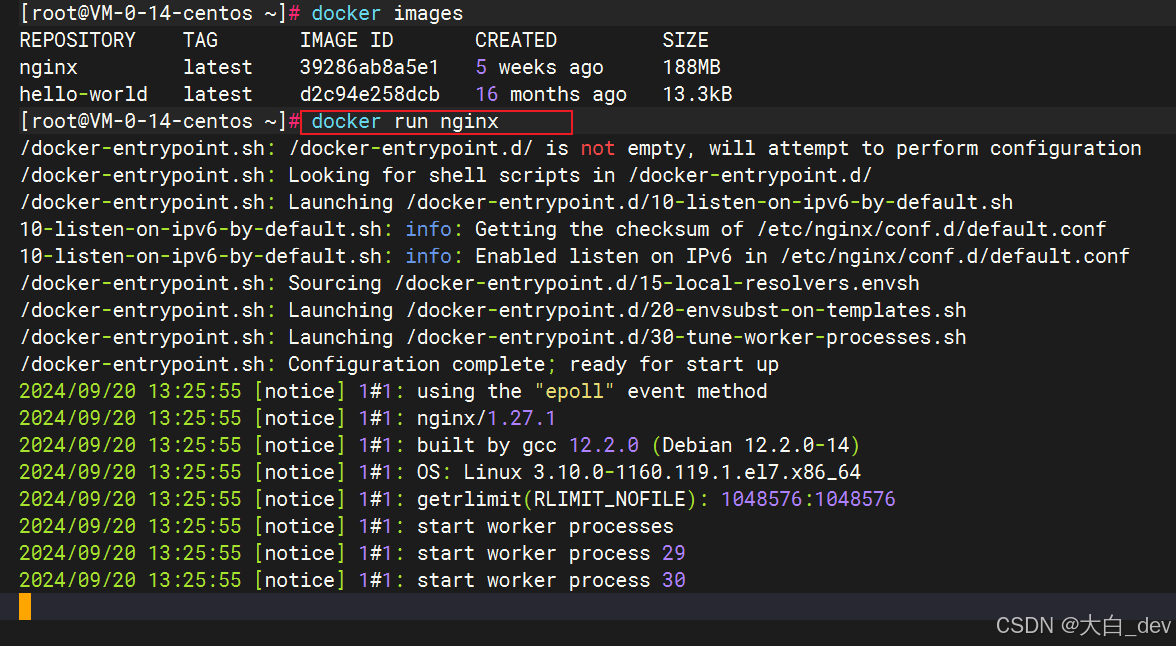Image resolution: width=1176 pixels, height=646 pixels.
Task: Click the nginx/1.27.1 version text
Action: [486, 419]
